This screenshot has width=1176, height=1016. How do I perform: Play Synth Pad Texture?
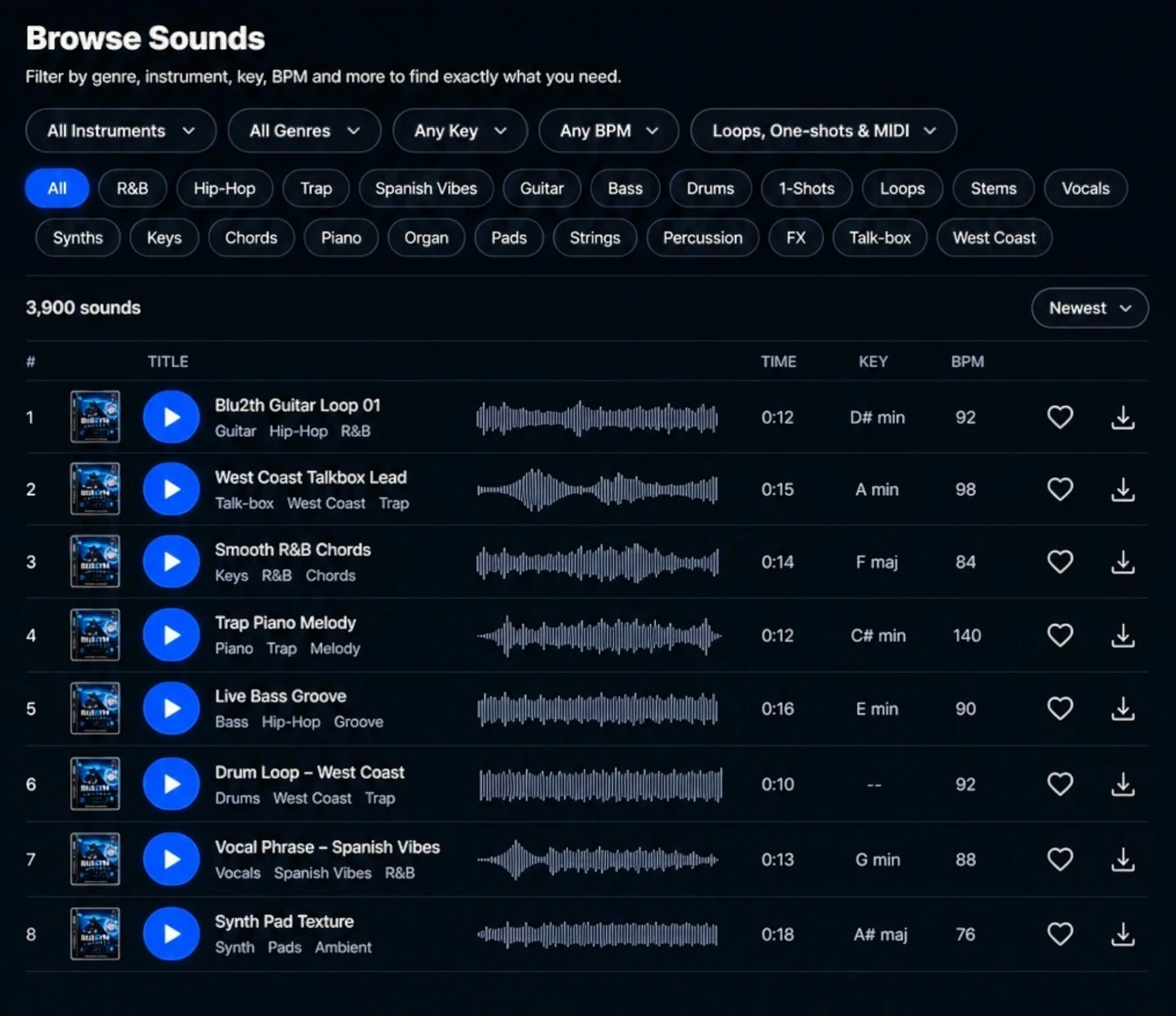[171, 934]
